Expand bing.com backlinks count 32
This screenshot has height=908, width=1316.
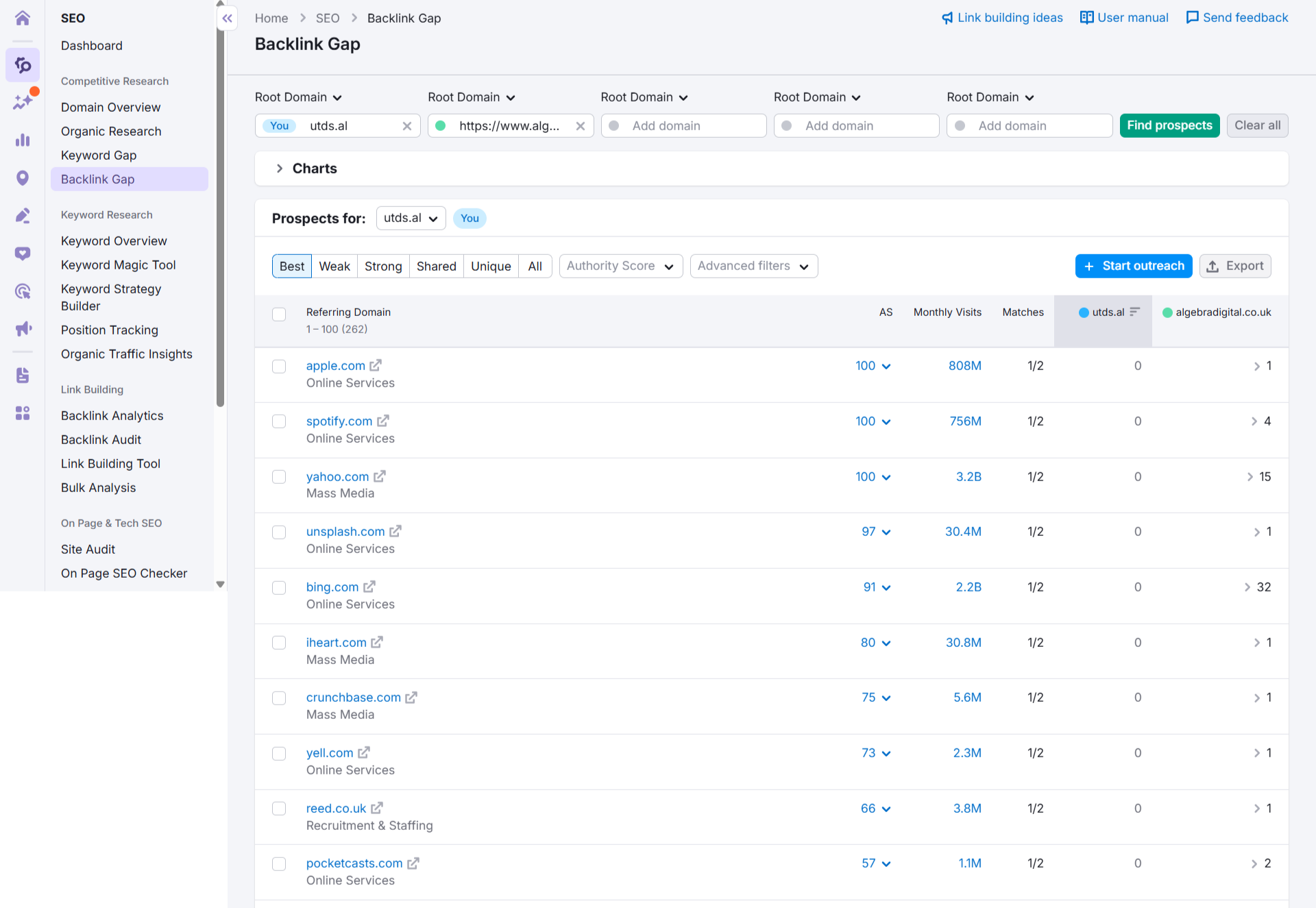[x=1258, y=587]
